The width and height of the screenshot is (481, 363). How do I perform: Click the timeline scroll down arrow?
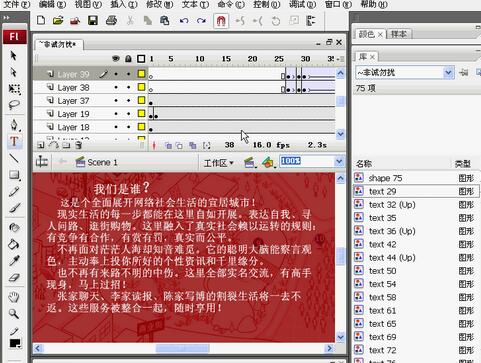click(340, 134)
